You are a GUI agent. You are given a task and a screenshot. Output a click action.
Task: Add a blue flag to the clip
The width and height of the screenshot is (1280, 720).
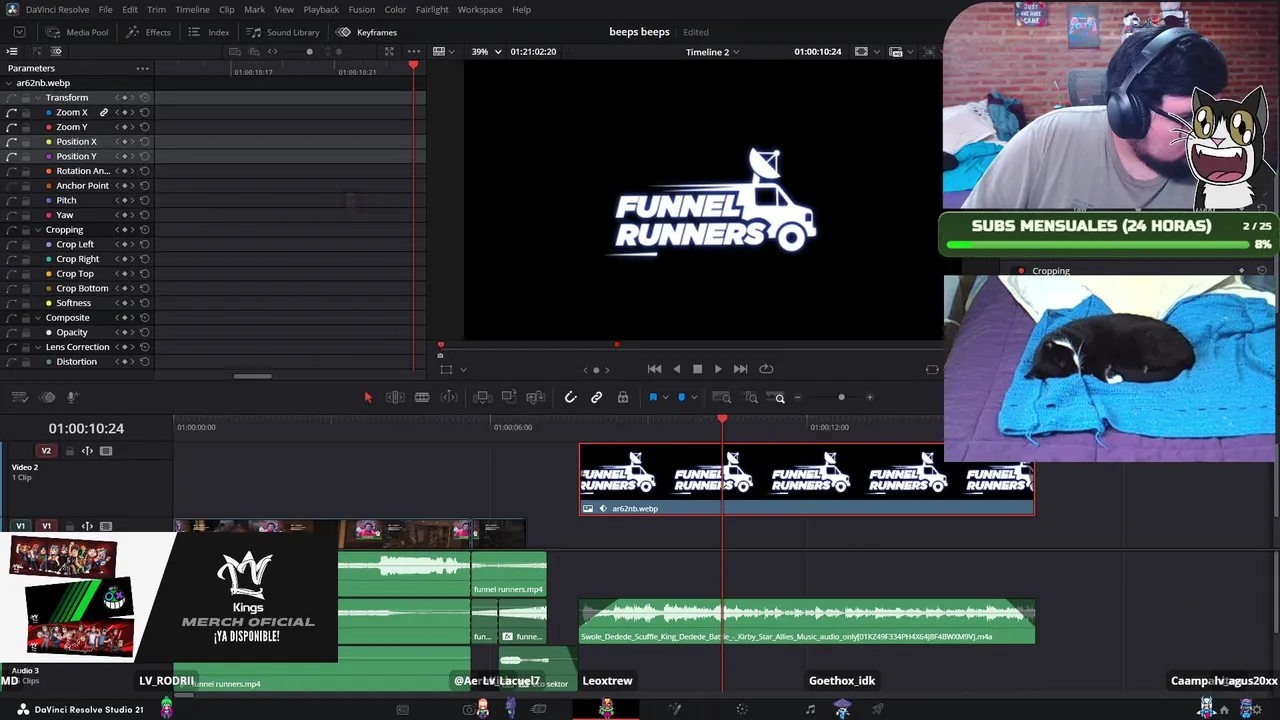(653, 398)
